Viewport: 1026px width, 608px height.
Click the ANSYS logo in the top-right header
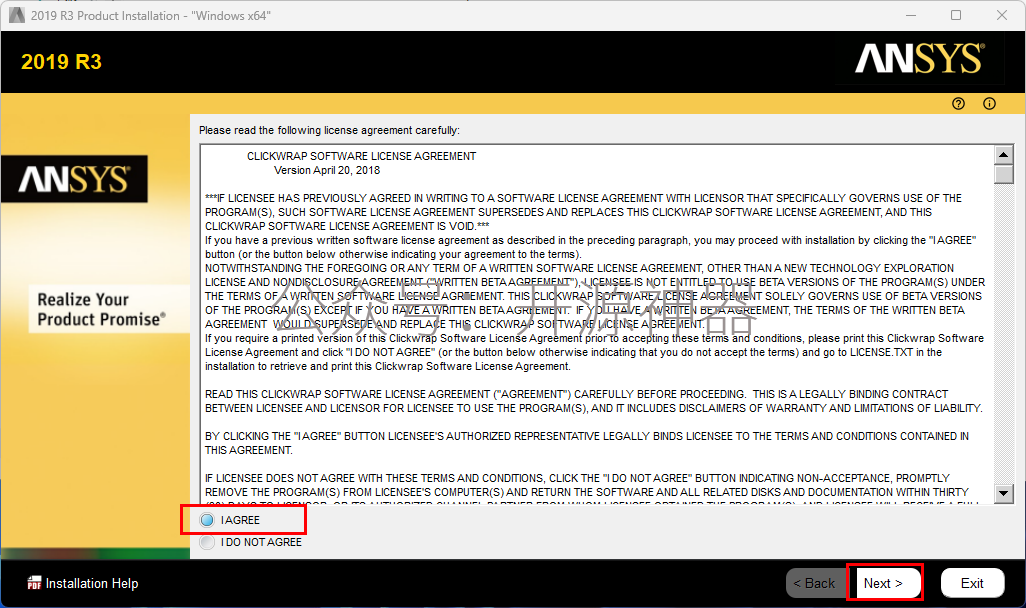click(919, 58)
